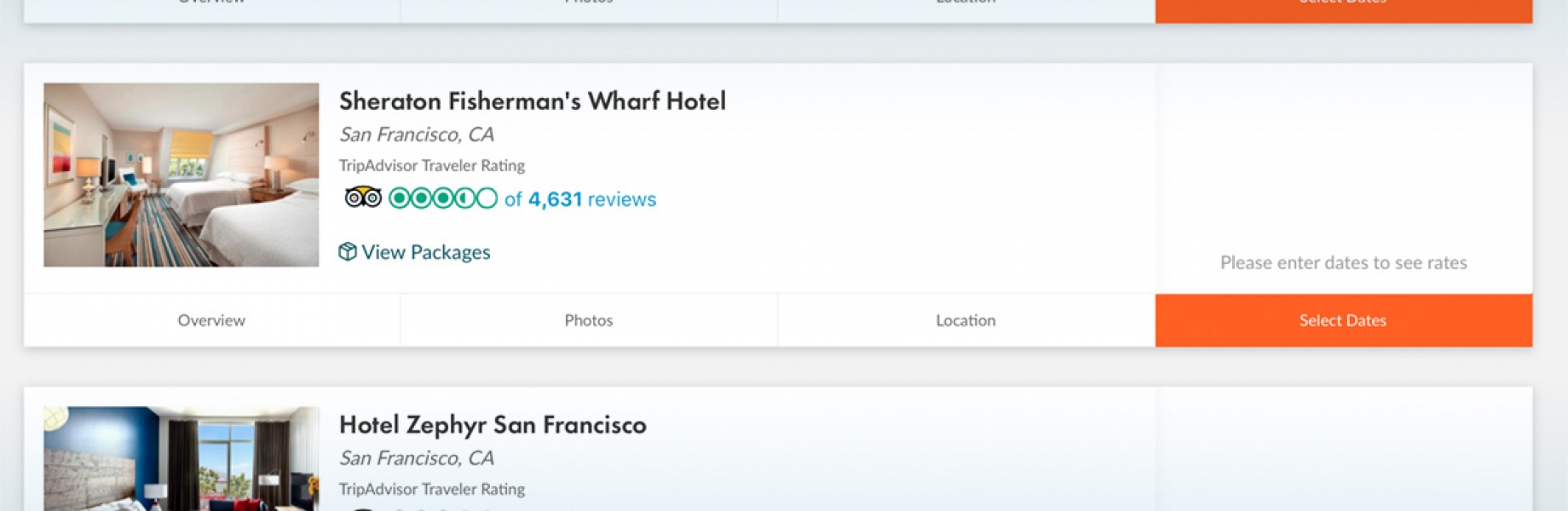The width and height of the screenshot is (1568, 511).
Task: Click the partially visible Select Dates button above Sheraton
Action: tap(1344, 10)
